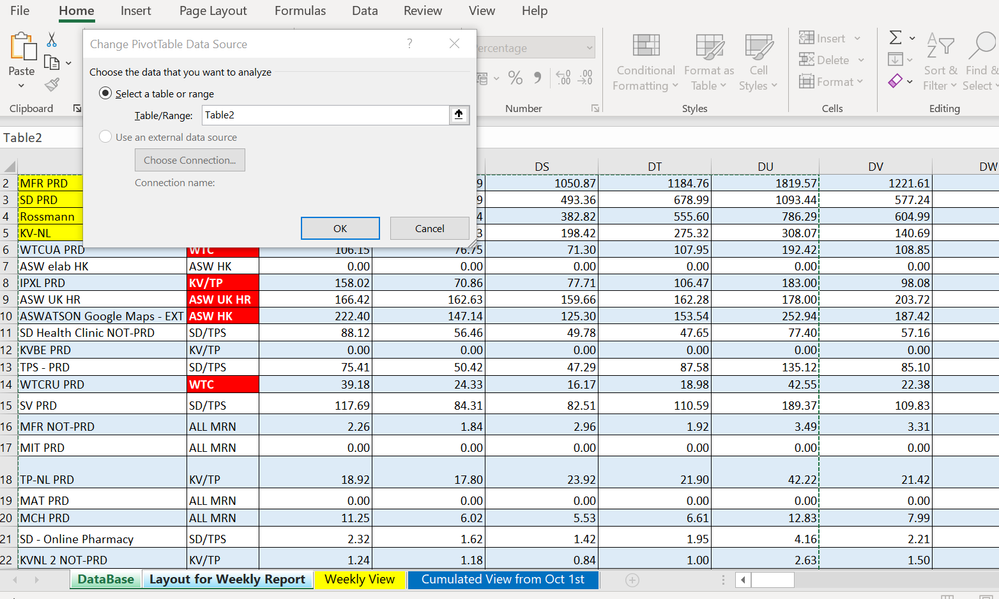
Task: Open Conditional Formatting menu
Action: tap(645, 62)
